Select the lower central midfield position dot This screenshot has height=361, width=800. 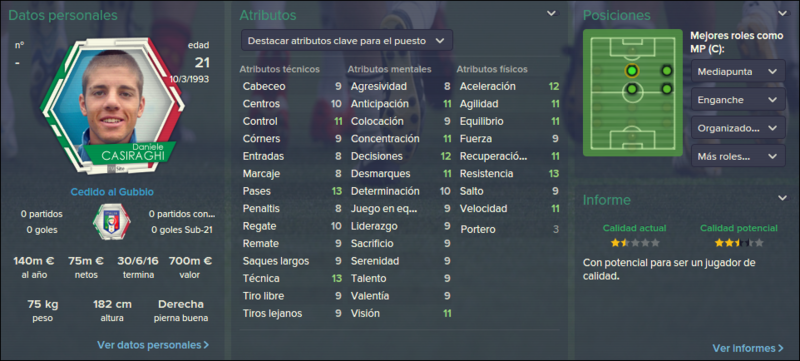(x=632, y=89)
